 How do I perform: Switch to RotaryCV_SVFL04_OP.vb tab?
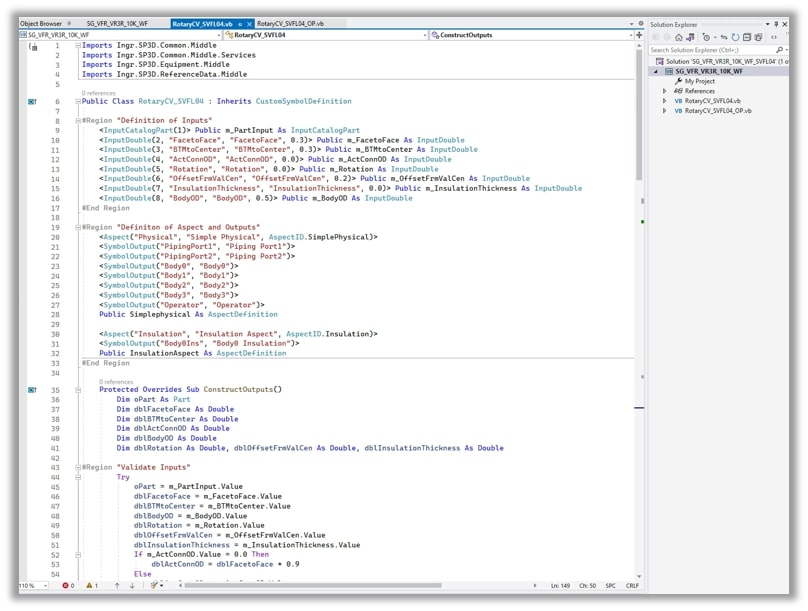coord(290,24)
